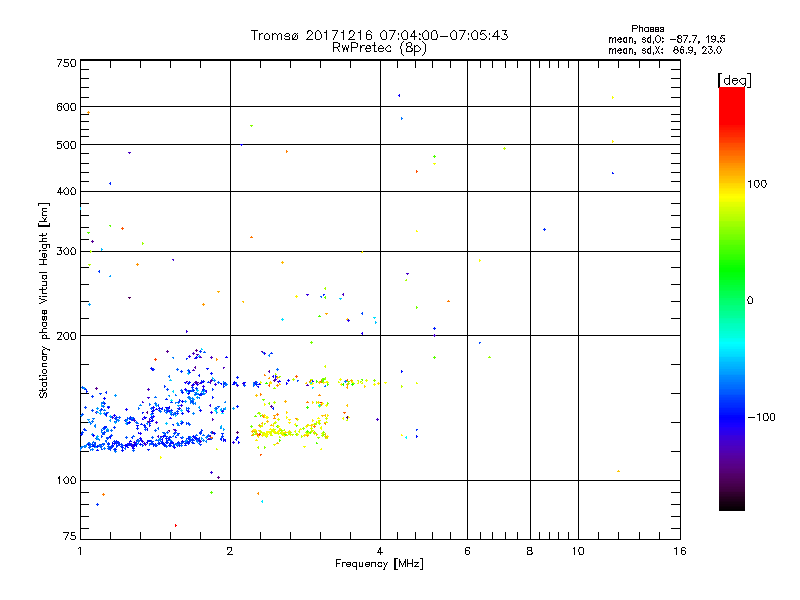Click the 'Phases' header text
The width and height of the screenshot is (800, 600).
(x=647, y=29)
